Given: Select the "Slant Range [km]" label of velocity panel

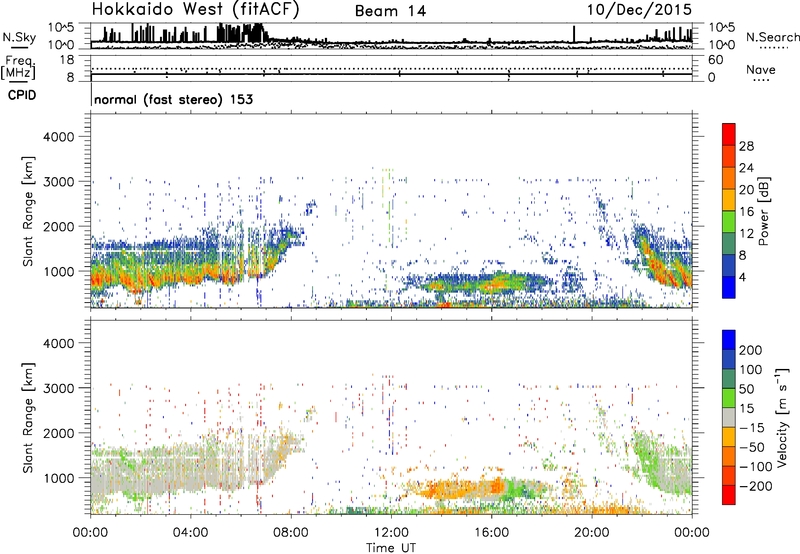Looking at the screenshot, I should click(28, 418).
